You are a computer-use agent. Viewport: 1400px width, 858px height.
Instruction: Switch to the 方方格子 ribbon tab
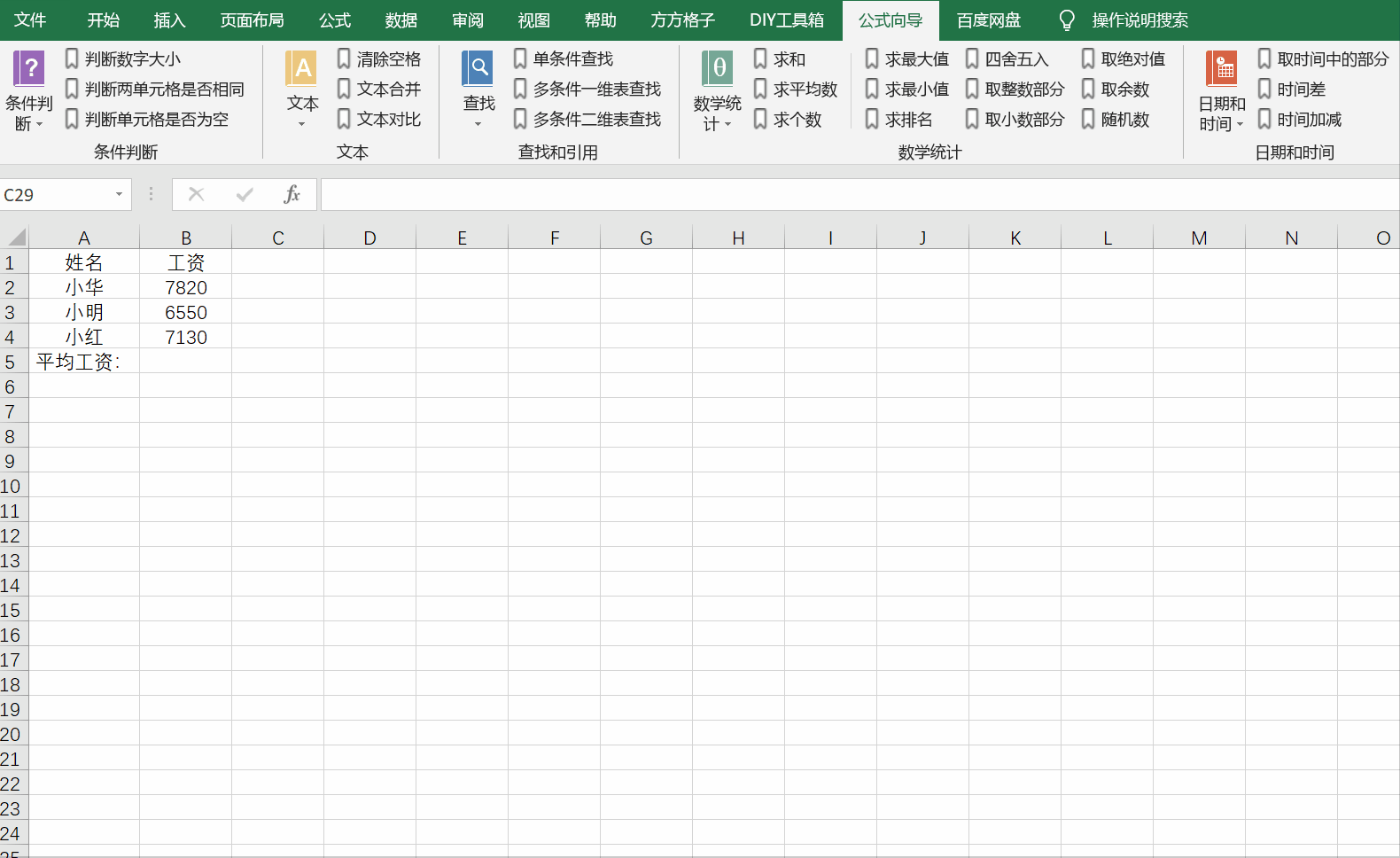[x=682, y=20]
